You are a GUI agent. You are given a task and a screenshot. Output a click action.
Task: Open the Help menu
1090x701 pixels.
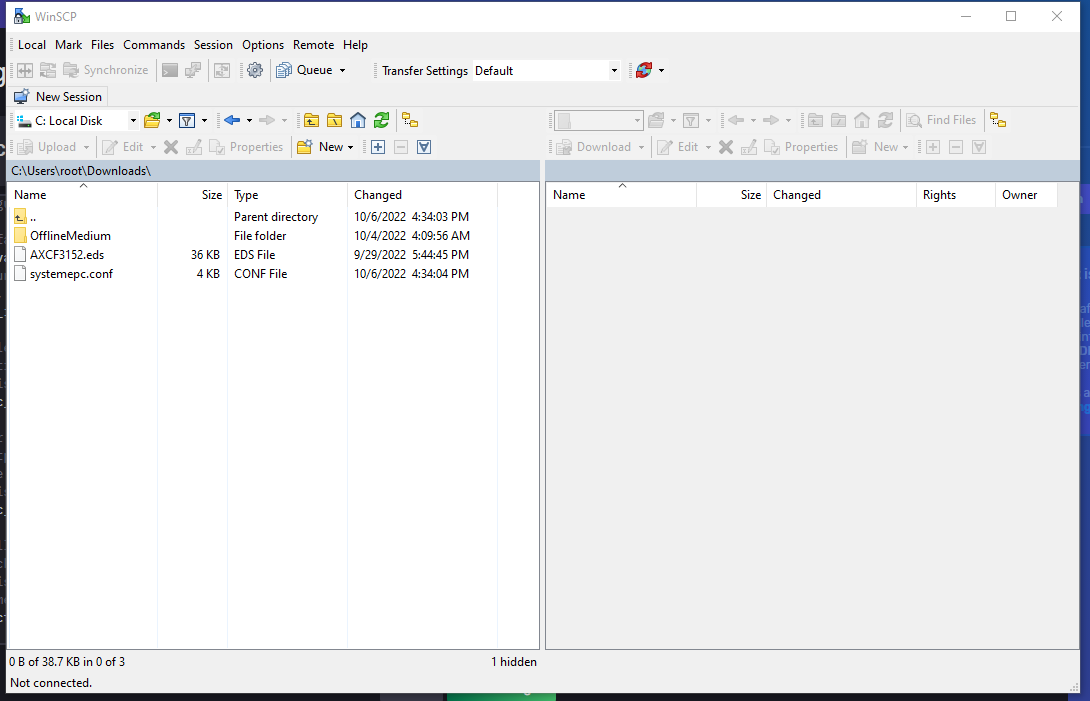coord(355,45)
